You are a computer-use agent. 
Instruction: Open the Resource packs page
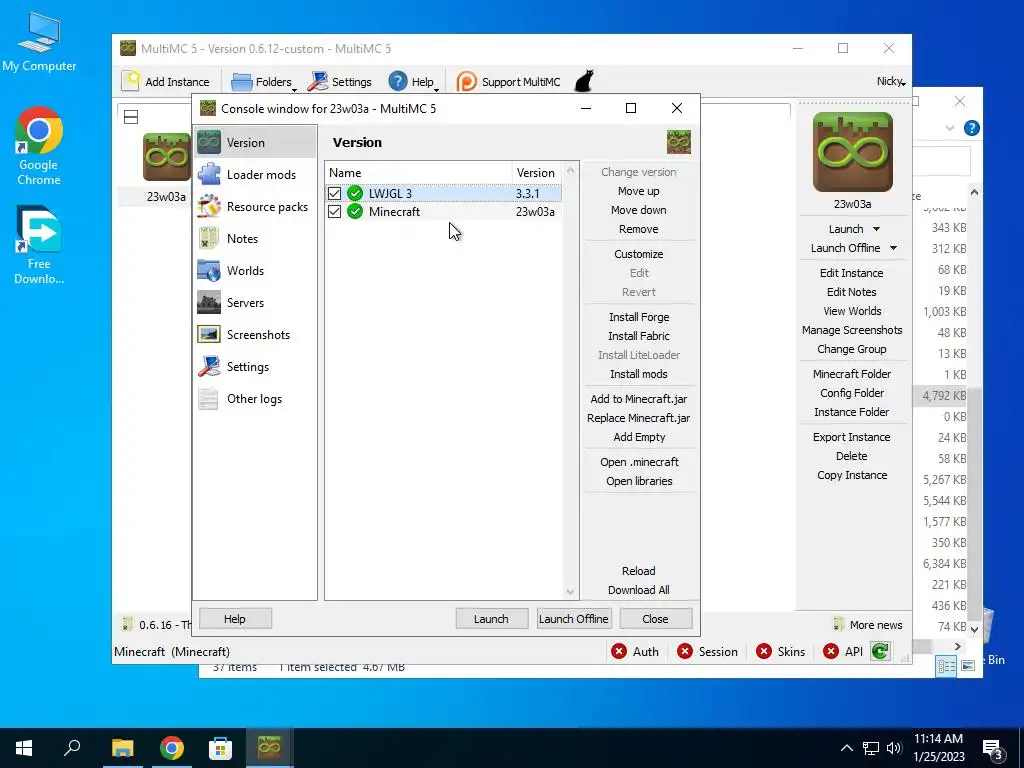point(255,206)
